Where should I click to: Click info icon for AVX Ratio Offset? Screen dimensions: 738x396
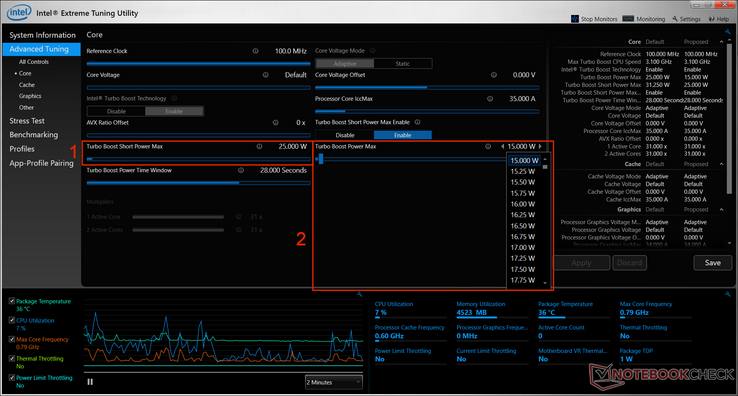[276, 122]
